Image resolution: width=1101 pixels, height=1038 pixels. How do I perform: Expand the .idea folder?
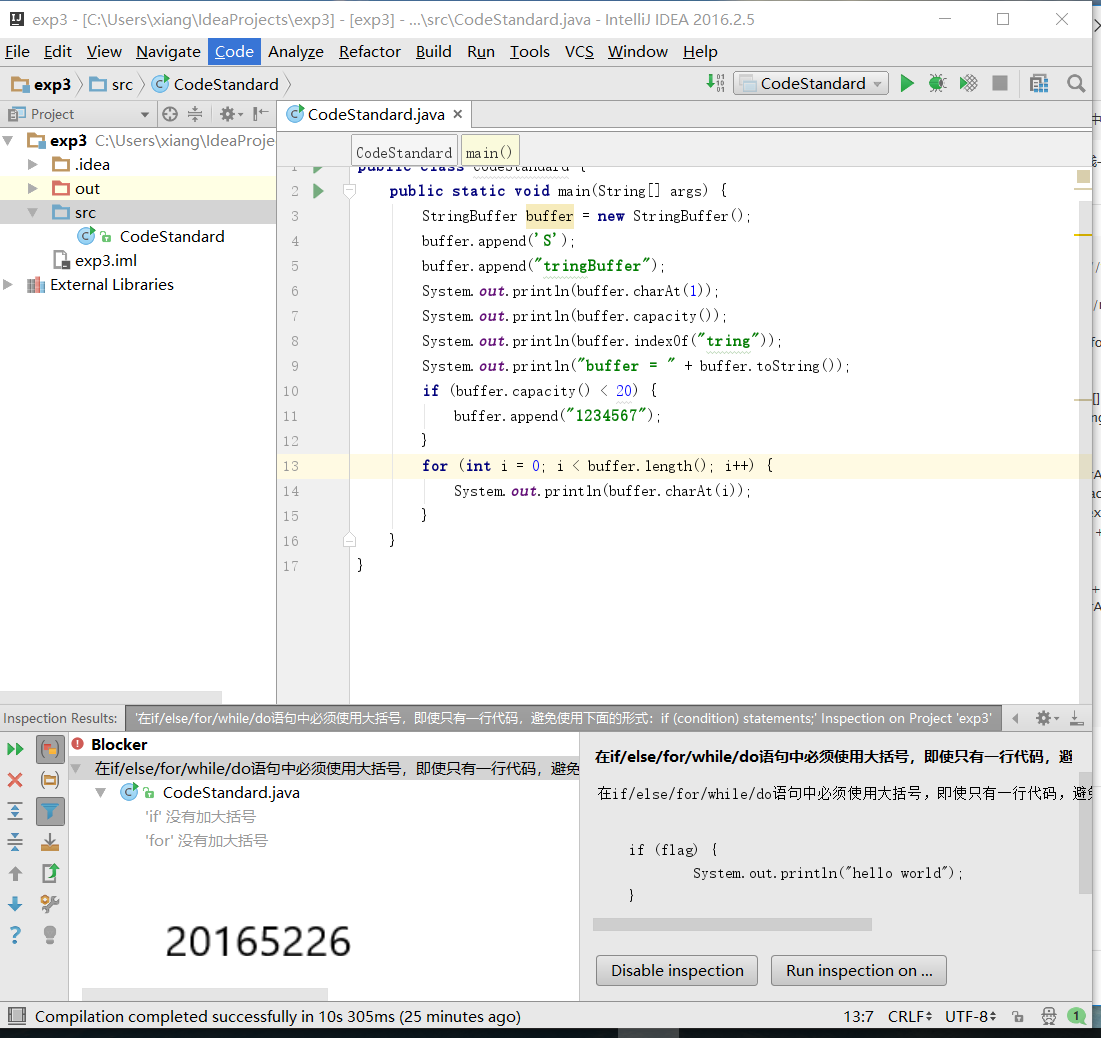32,164
